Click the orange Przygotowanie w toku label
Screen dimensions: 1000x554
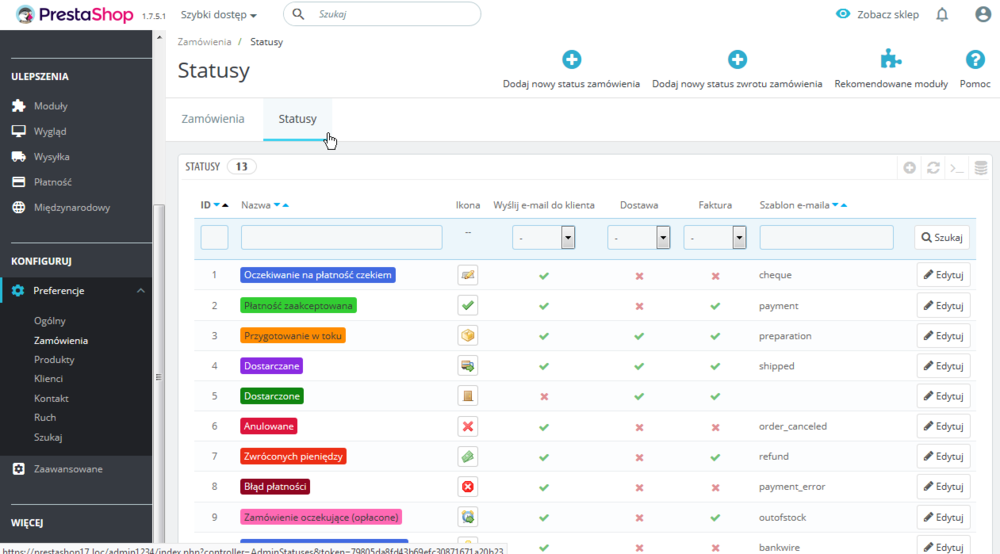293,335
